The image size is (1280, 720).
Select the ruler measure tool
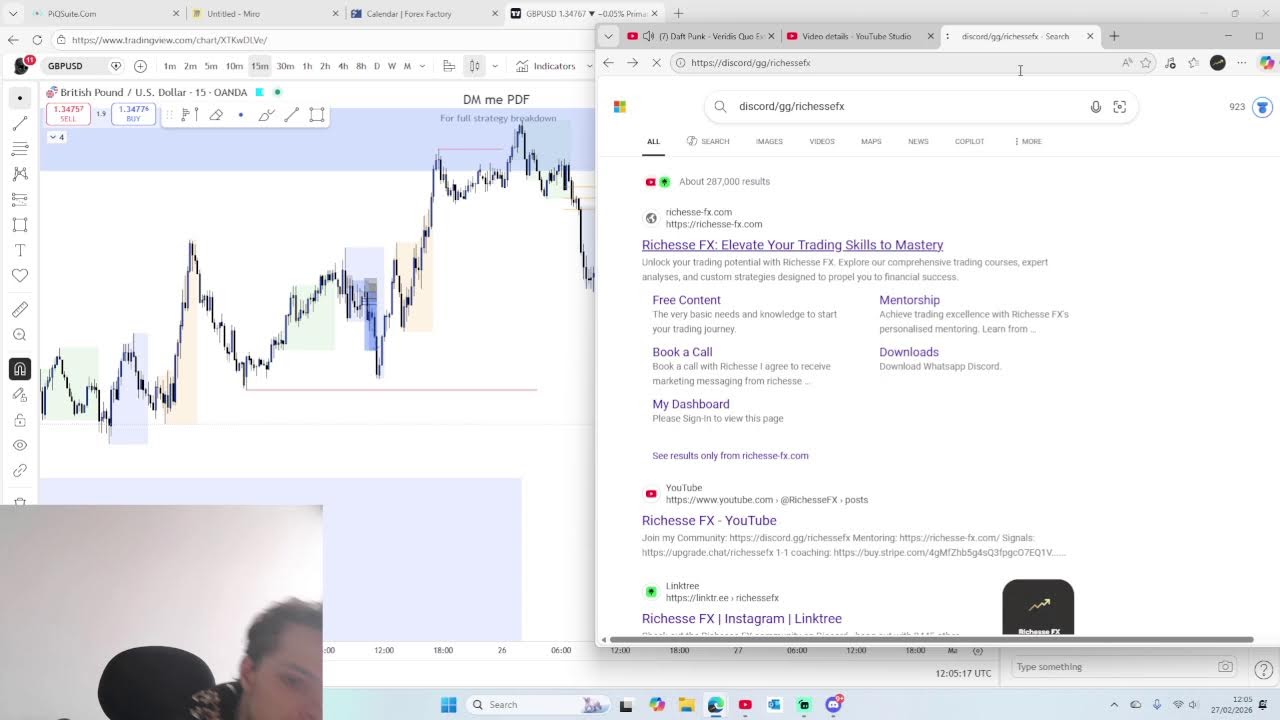click(x=19, y=310)
